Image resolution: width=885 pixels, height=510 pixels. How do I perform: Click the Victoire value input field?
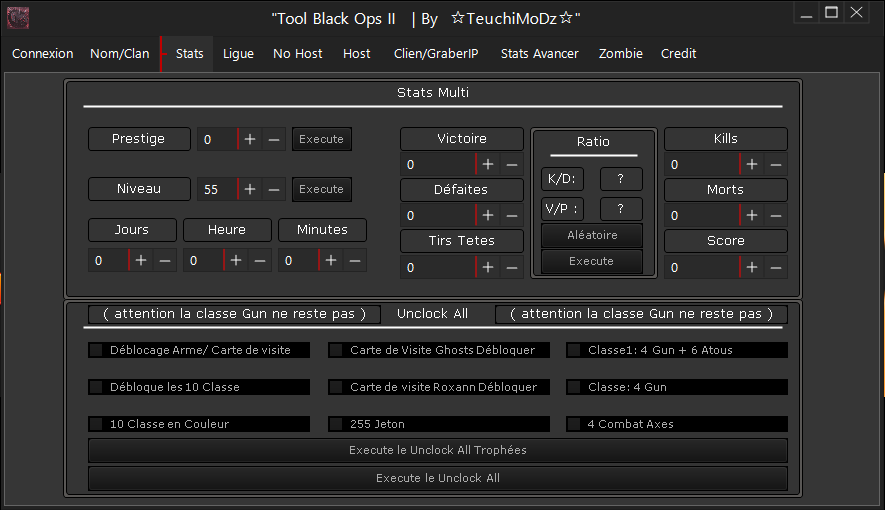pos(438,165)
